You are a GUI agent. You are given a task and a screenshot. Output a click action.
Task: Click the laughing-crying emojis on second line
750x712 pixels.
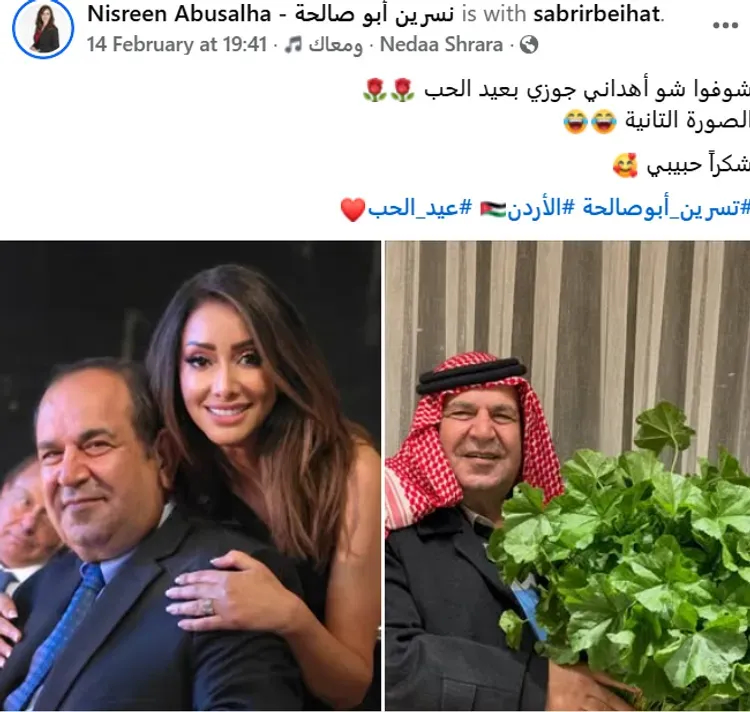point(590,121)
